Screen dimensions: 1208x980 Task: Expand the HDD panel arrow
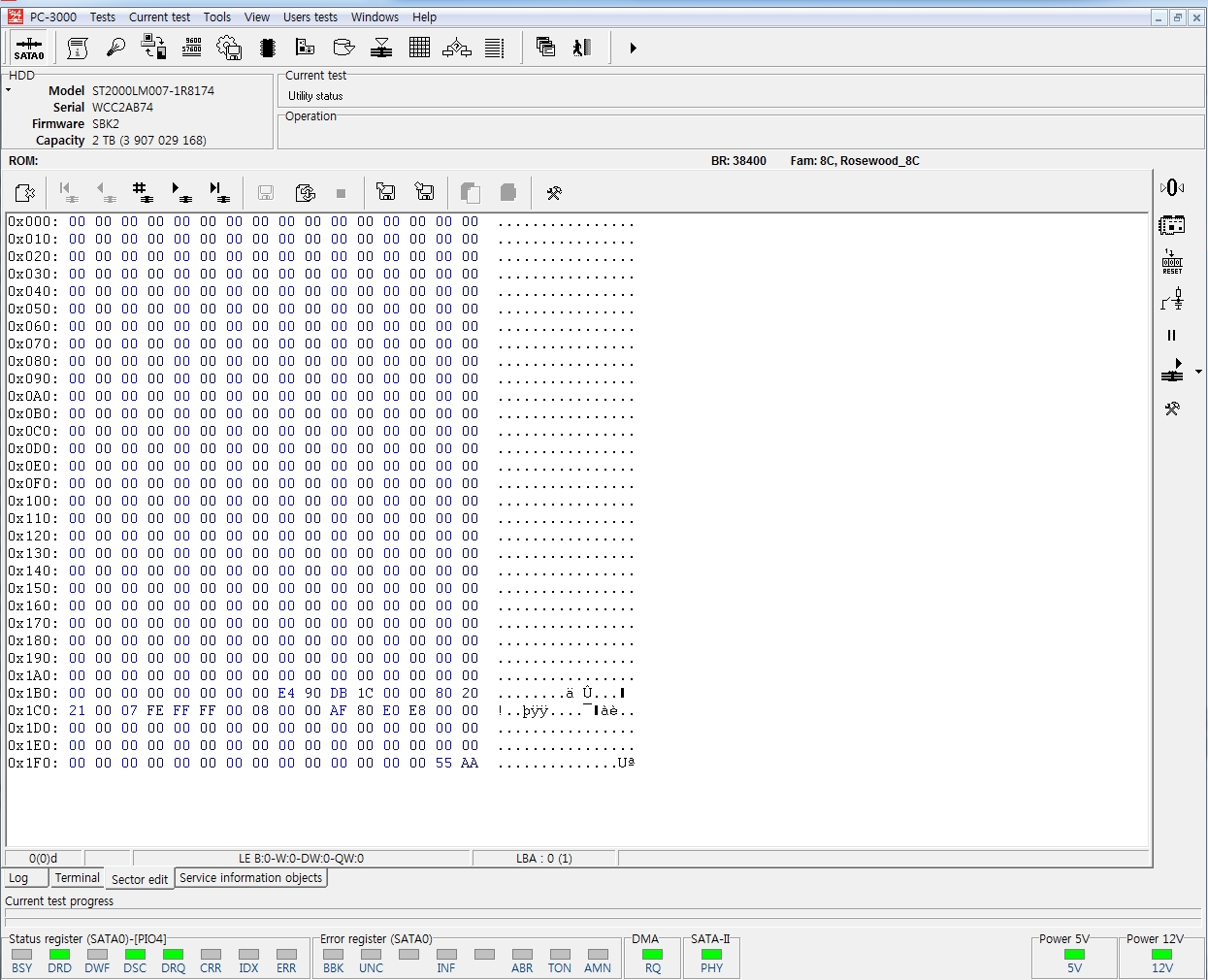(9, 90)
